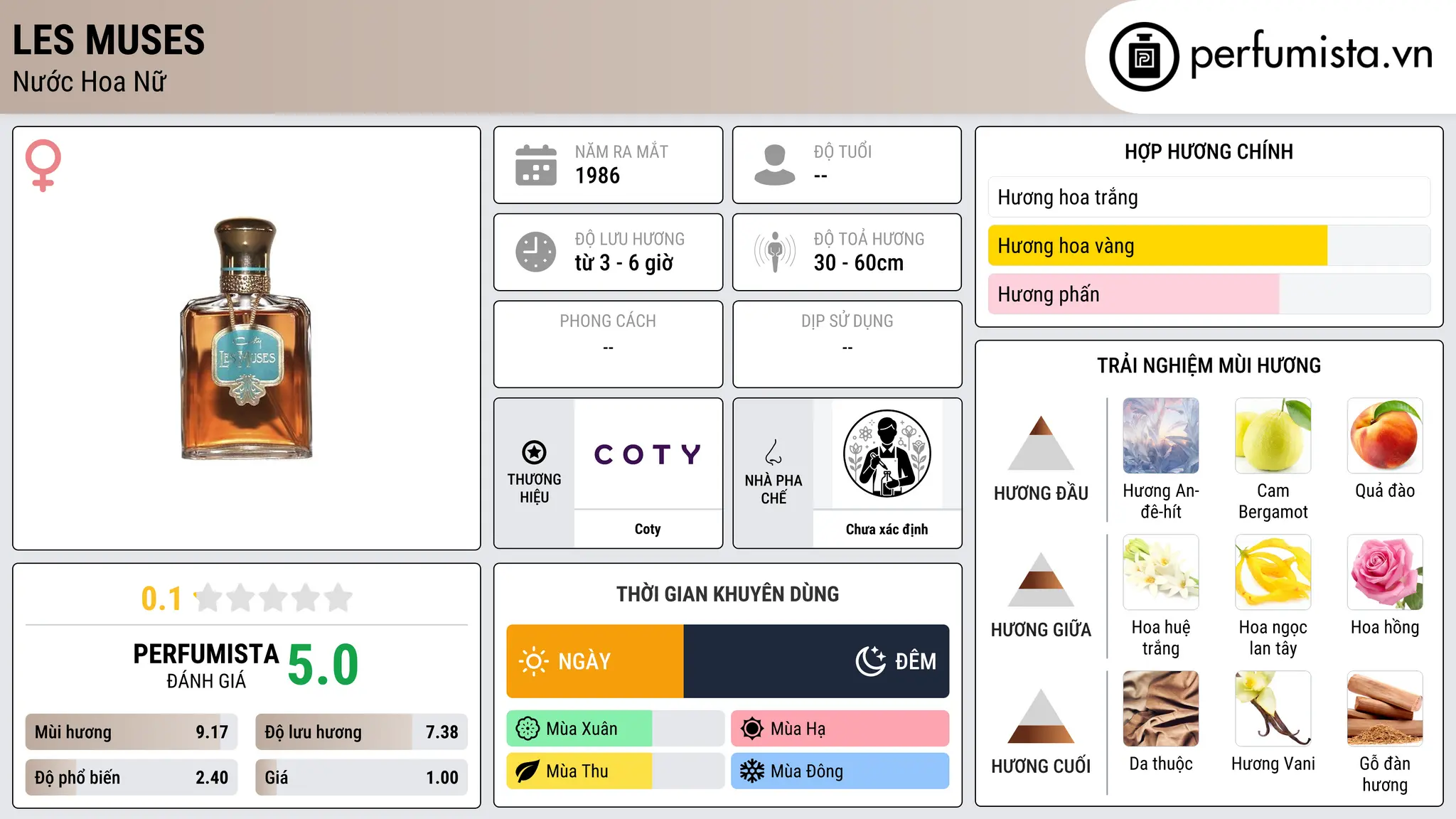Click the Hương Vani vanilla image
This screenshot has width=1456, height=819.
pos(1273,709)
